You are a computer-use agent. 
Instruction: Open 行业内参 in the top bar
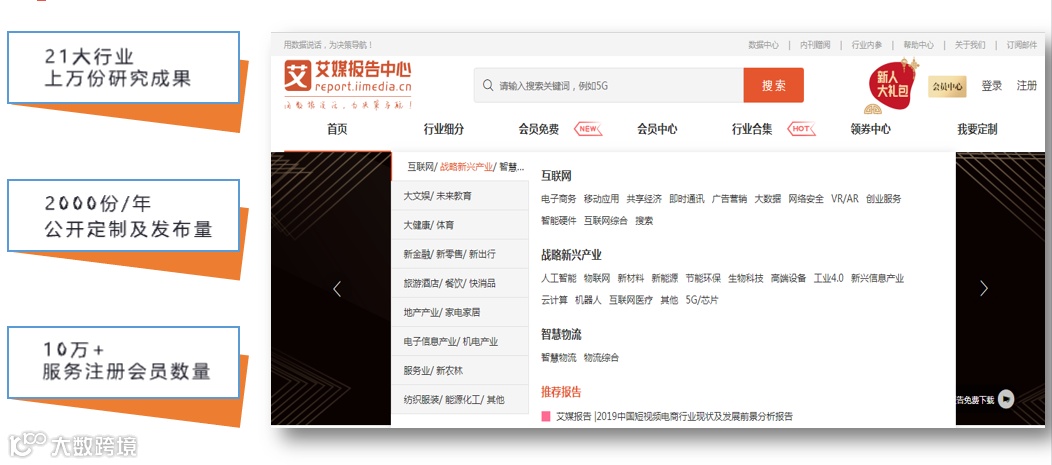tap(867, 45)
